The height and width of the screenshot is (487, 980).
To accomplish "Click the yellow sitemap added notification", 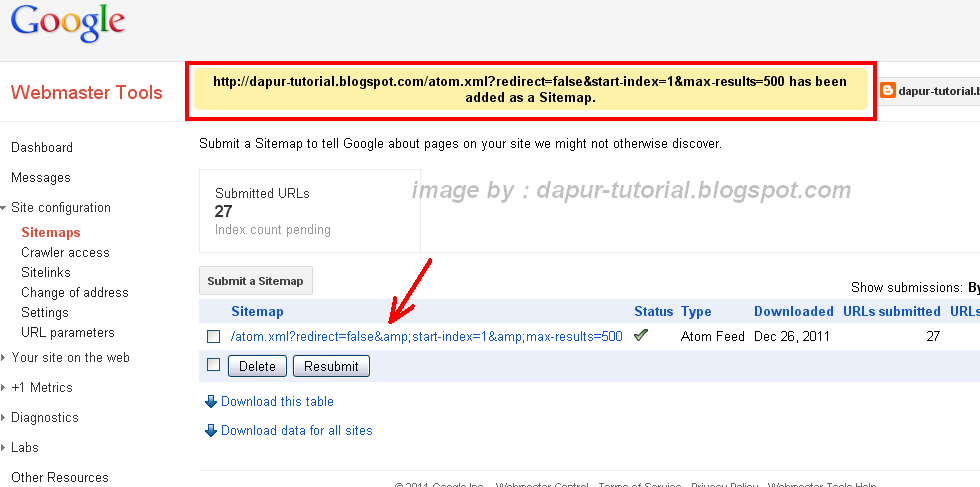I will coord(531,90).
